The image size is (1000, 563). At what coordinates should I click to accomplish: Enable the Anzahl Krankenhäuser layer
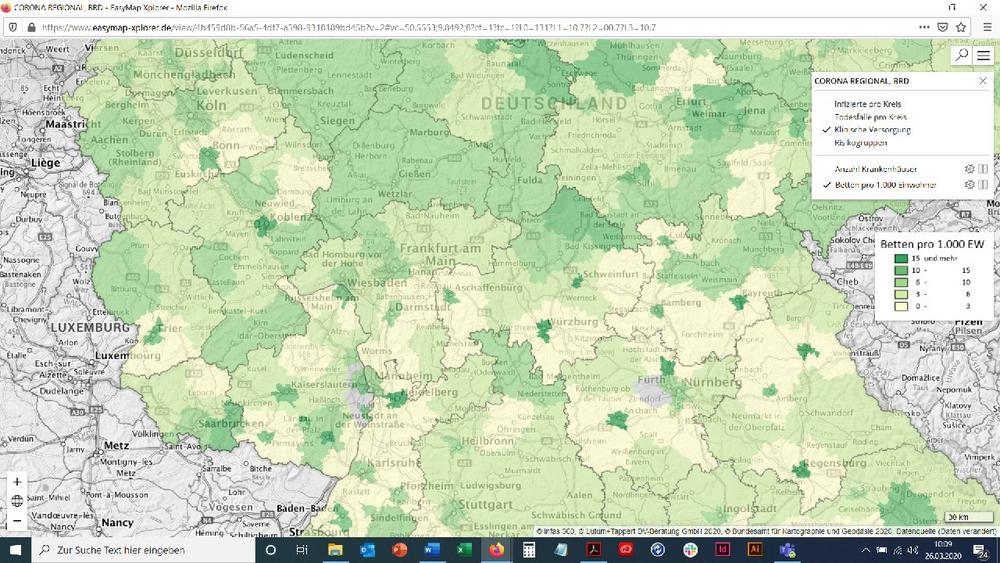click(876, 169)
